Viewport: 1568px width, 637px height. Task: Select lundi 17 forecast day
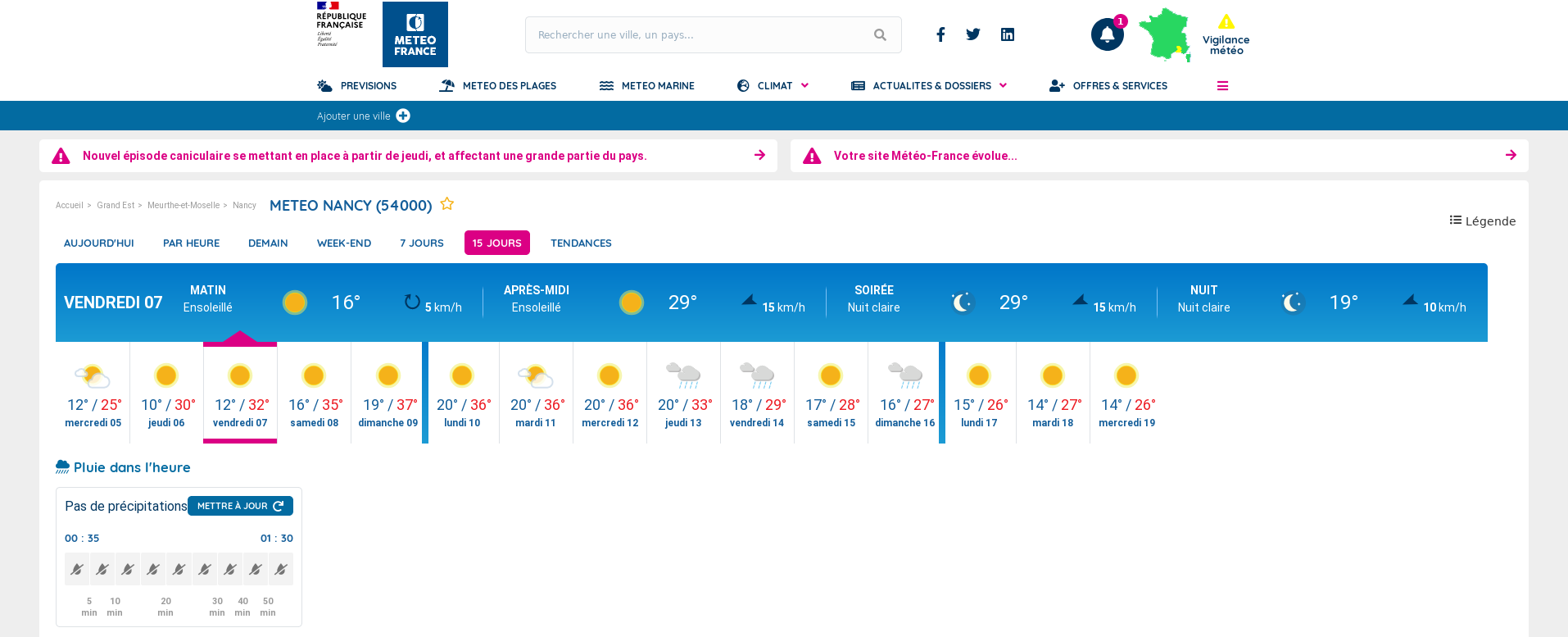click(x=979, y=394)
